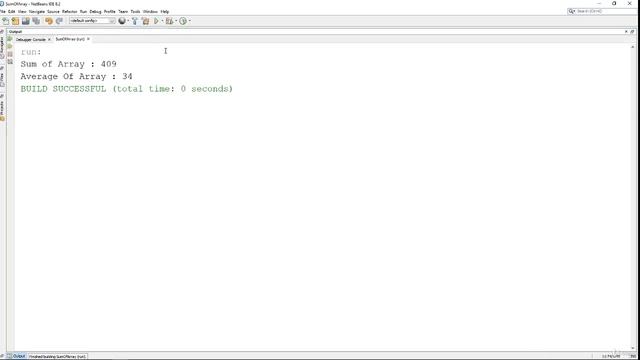Click inside the Search (Ctrl+I) field
The image size is (640, 360).
point(606,11)
